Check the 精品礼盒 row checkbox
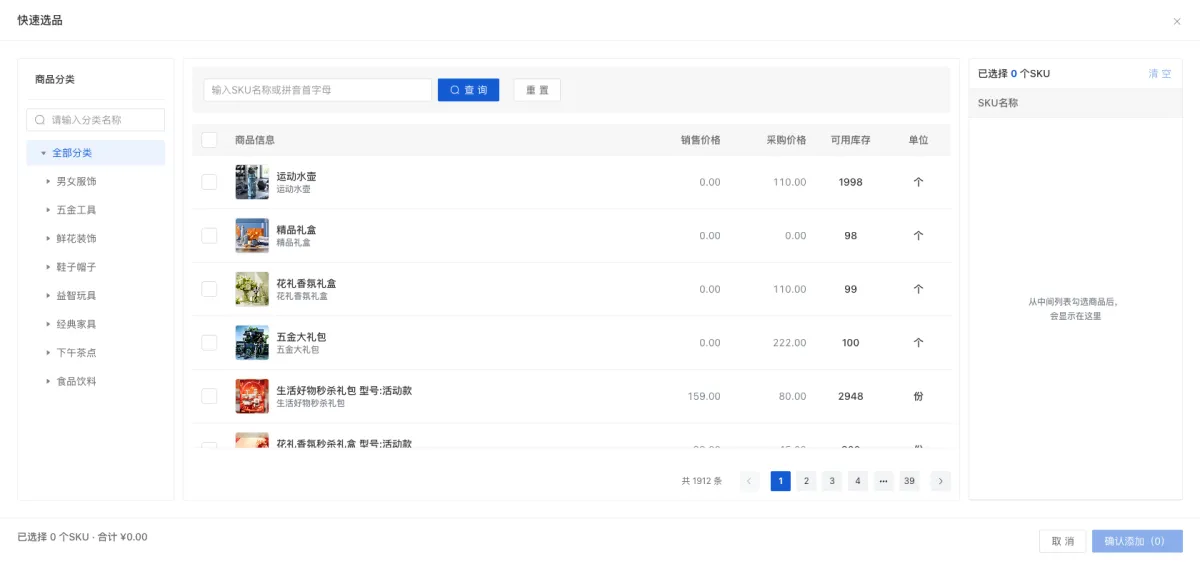The width and height of the screenshot is (1200, 564). point(209,236)
